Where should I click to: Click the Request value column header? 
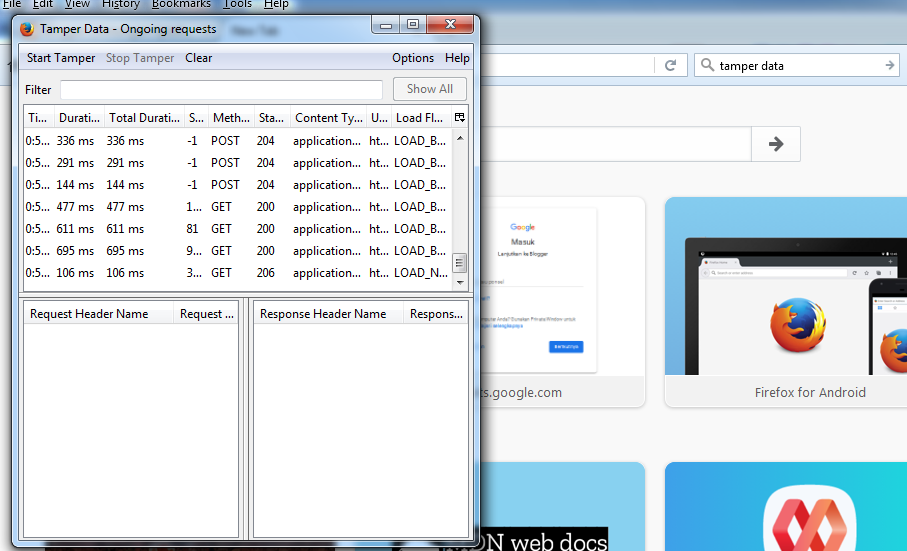[206, 313]
